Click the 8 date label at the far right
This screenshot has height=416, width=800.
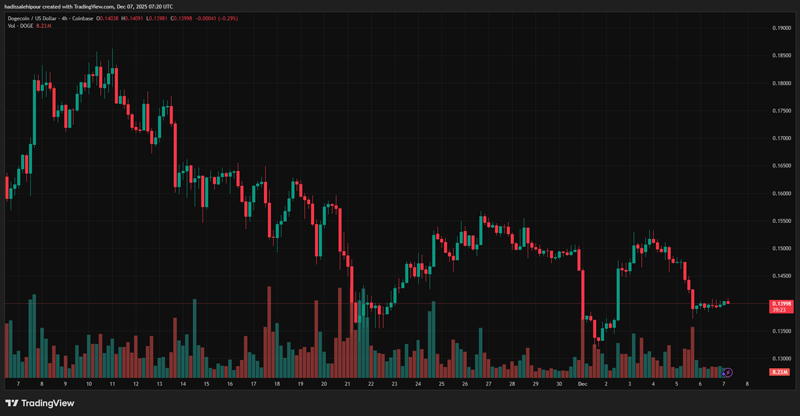[x=747, y=383]
